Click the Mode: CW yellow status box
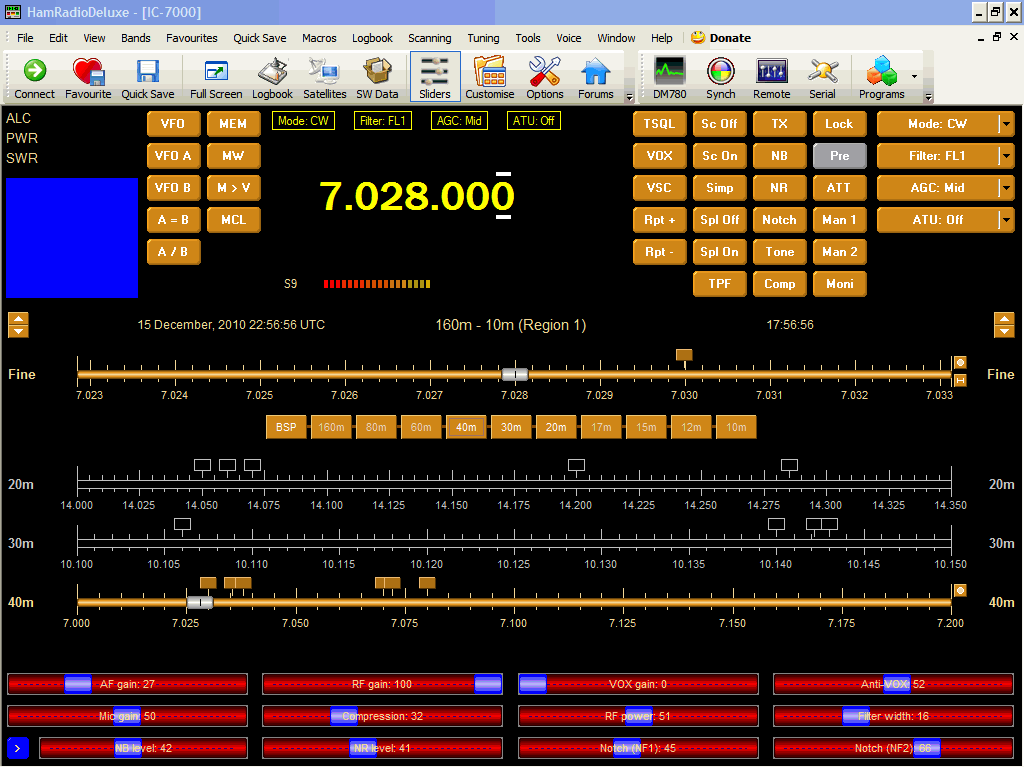Screen dimensions: 1024x768 (304, 121)
